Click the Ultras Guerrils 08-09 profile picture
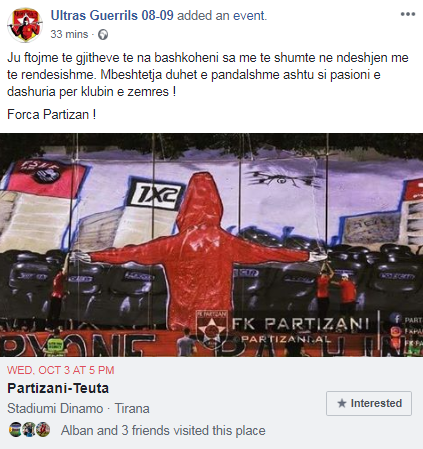Image resolution: width=423 pixels, height=449 pixels. click(x=25, y=25)
